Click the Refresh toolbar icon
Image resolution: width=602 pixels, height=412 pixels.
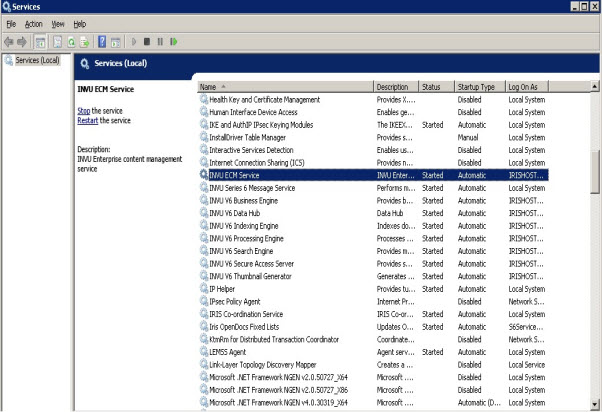(x=71, y=41)
